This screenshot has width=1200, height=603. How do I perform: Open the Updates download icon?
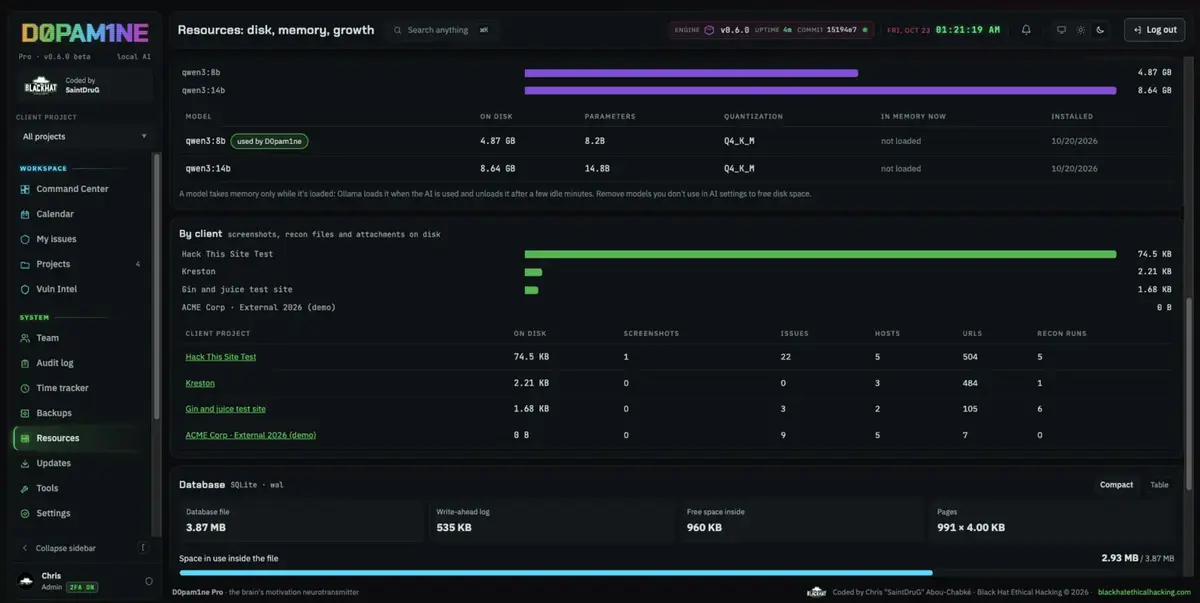(x=26, y=463)
